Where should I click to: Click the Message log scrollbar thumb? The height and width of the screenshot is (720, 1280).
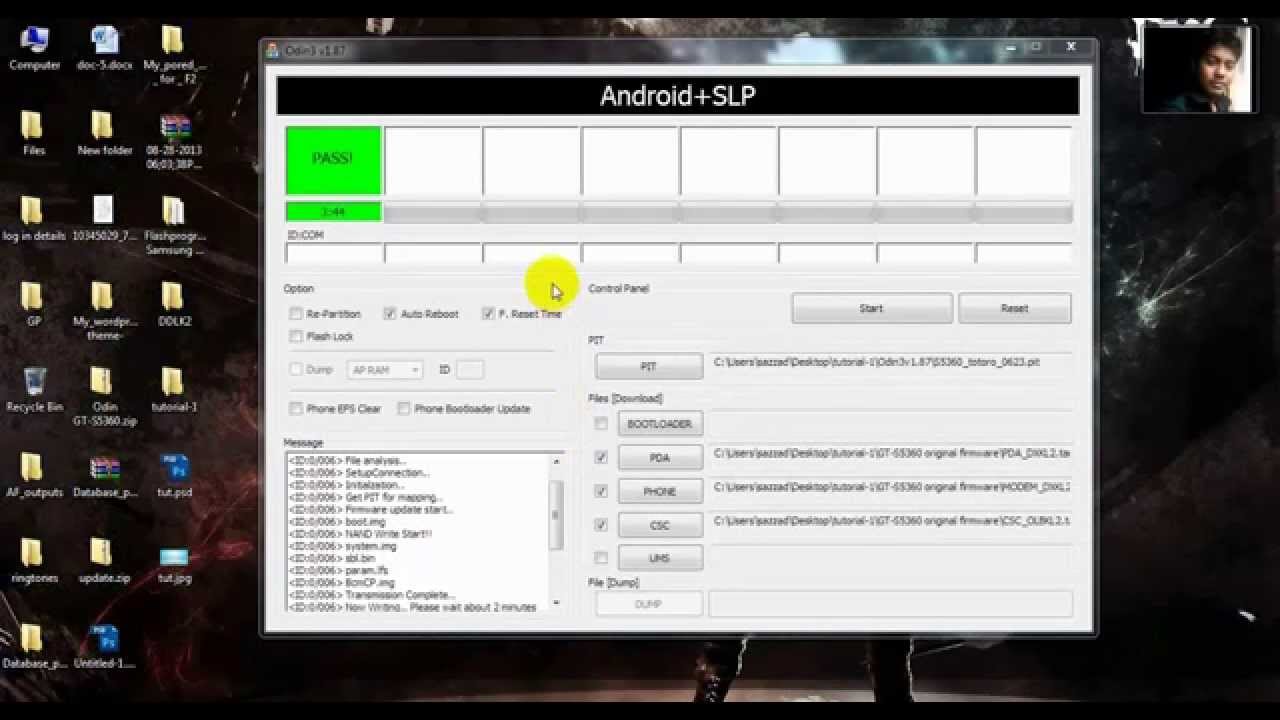click(x=556, y=514)
